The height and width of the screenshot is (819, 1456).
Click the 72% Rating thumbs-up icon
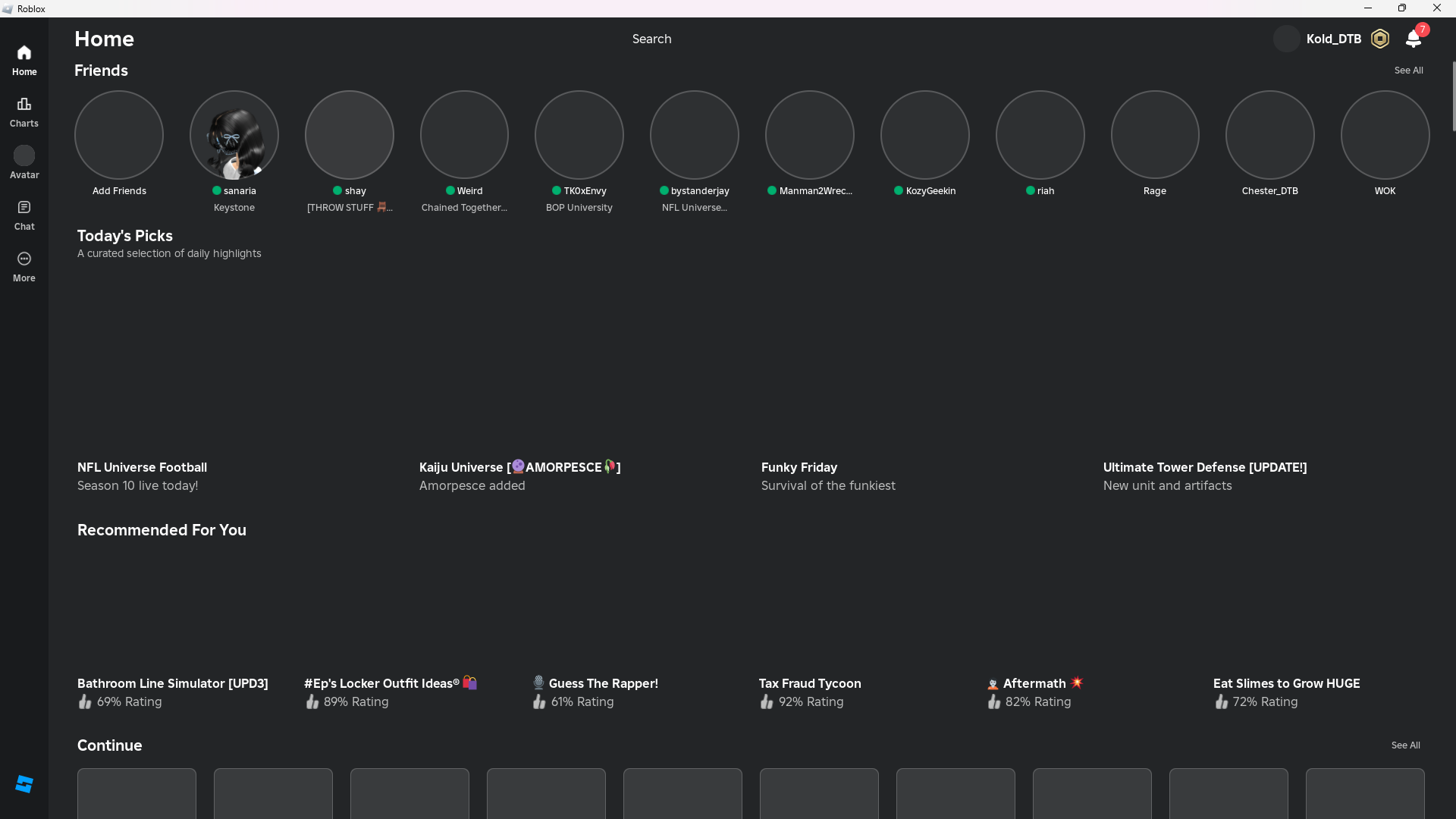click(1221, 701)
